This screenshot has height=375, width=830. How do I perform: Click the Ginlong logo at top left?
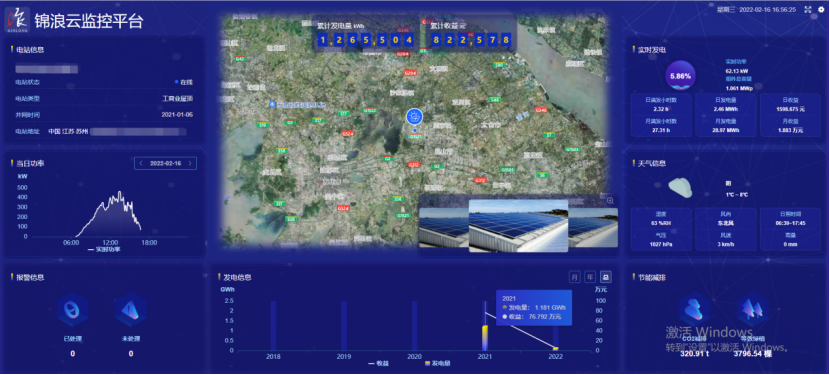pos(18,20)
